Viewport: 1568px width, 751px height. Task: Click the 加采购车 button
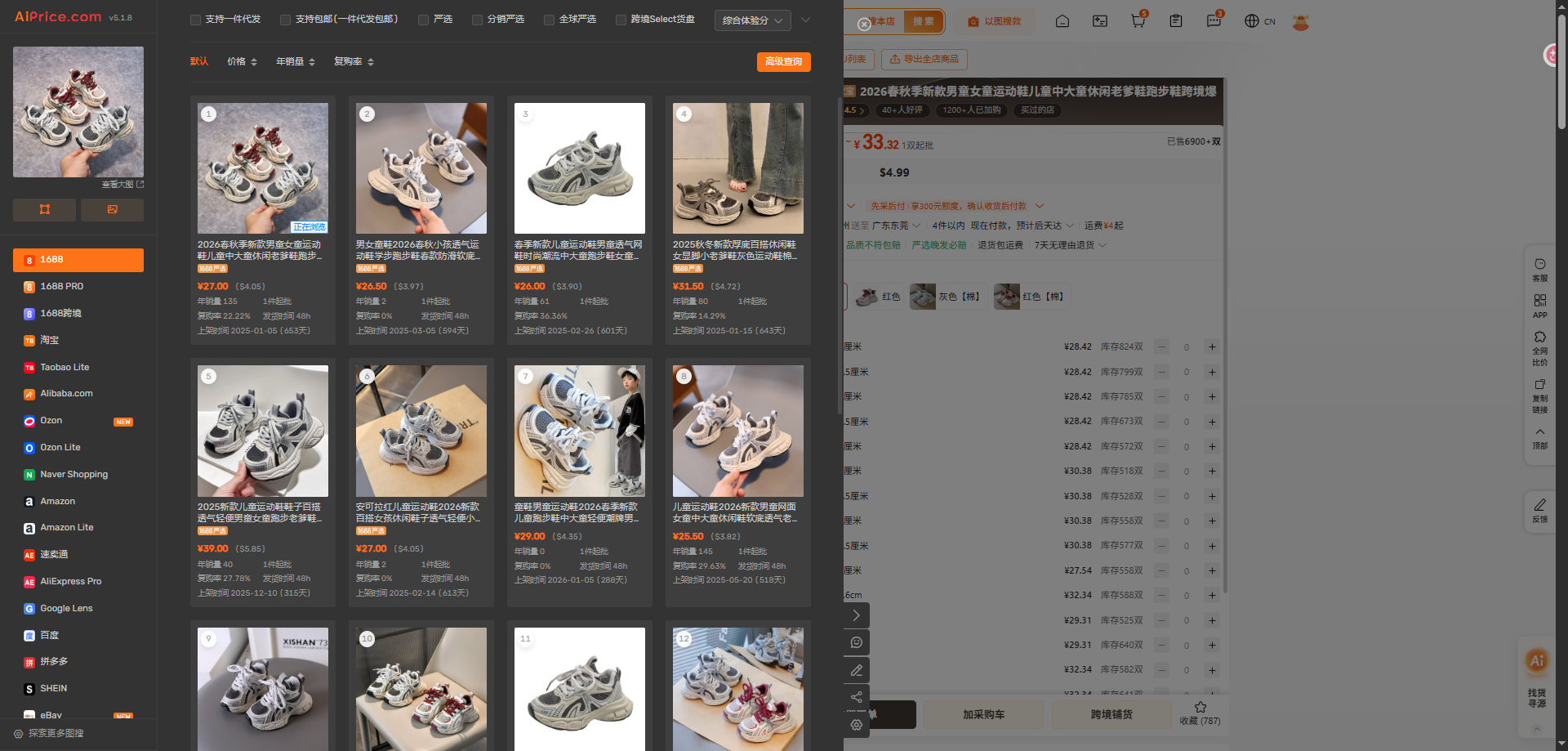coord(983,714)
